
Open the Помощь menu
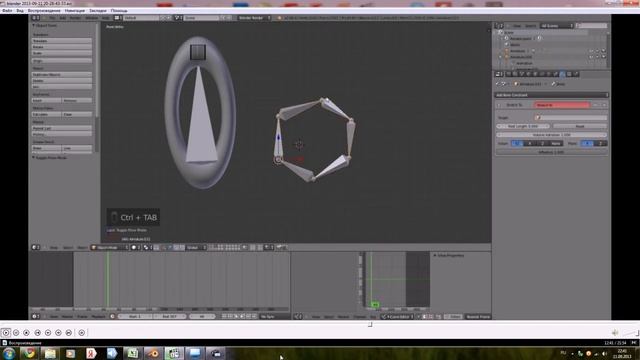coord(119,11)
